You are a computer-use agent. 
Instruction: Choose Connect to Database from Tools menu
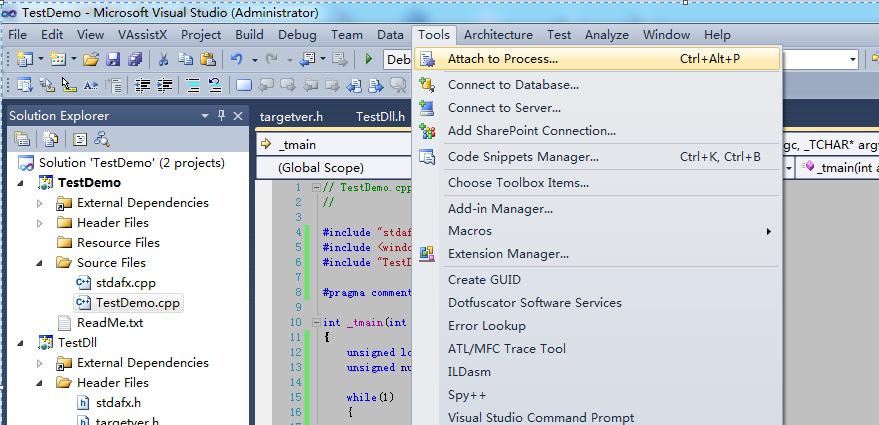tap(596, 85)
